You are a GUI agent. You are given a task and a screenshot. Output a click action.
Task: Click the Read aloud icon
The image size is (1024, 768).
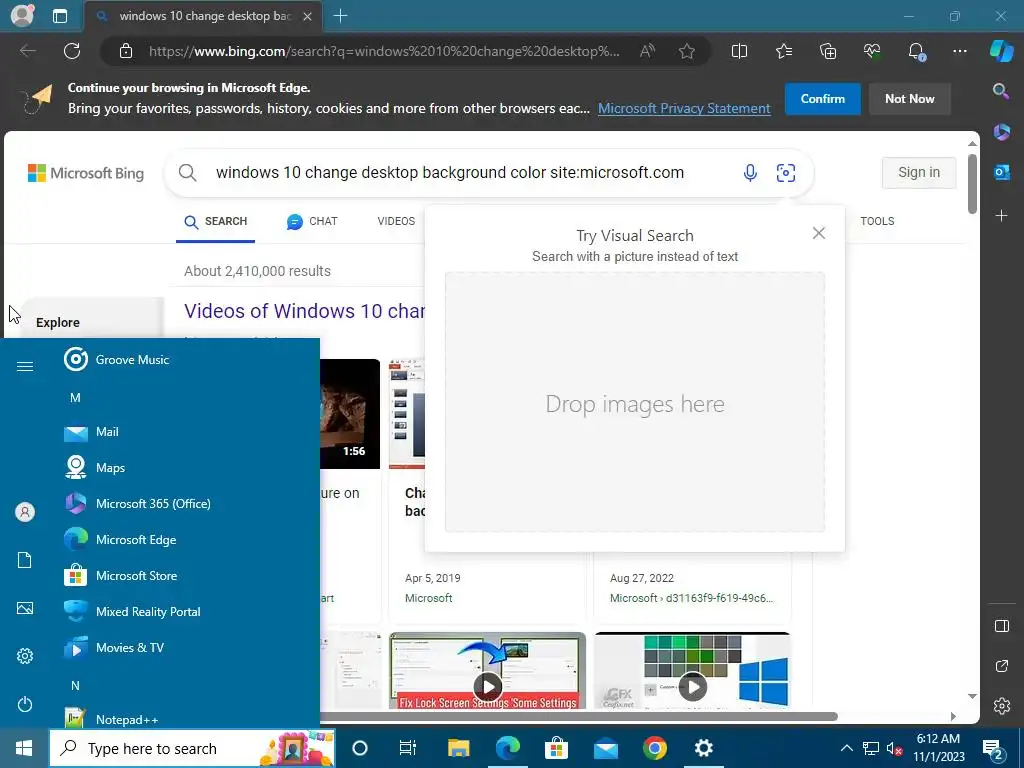[x=647, y=51]
